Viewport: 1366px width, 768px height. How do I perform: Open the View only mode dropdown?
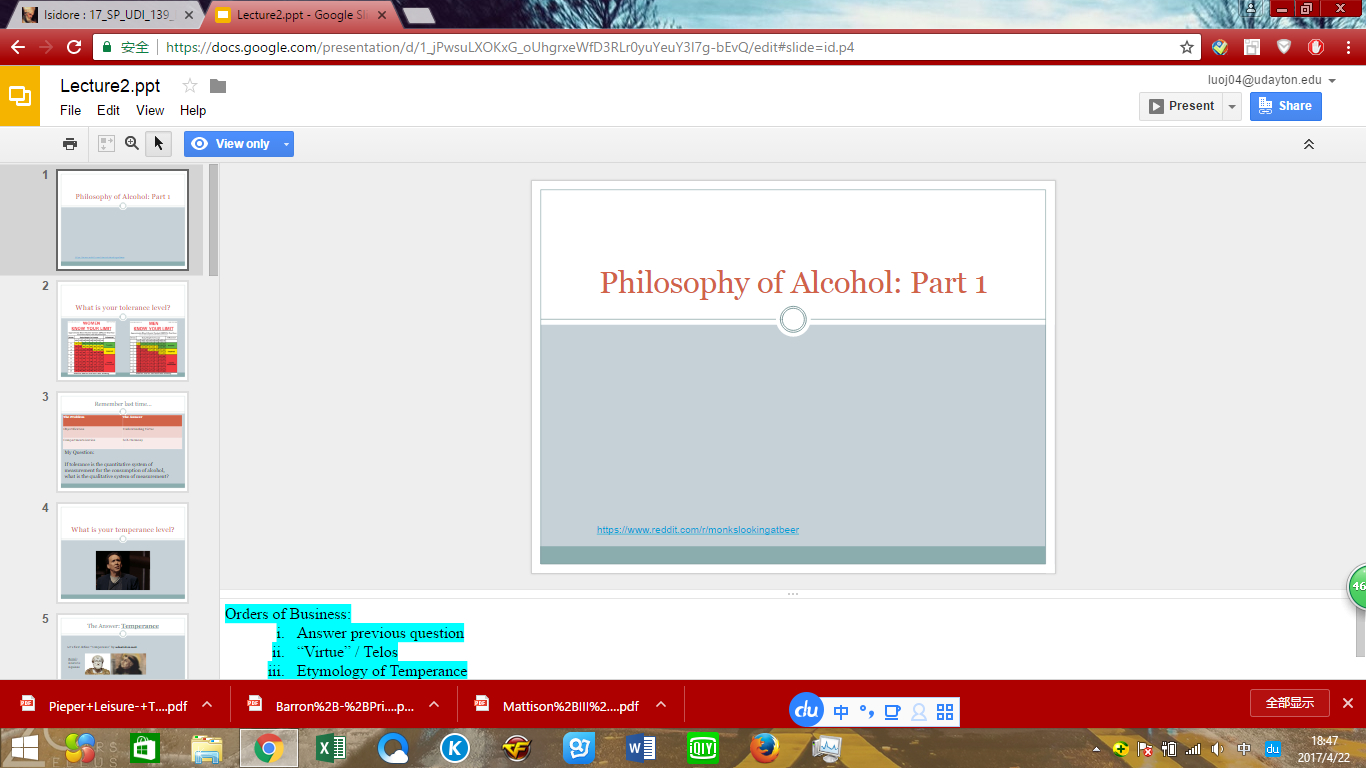click(x=287, y=144)
